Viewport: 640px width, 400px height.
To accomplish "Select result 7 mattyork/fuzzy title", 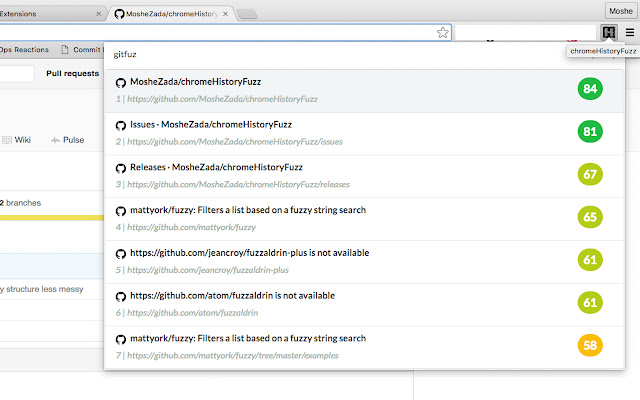I will pyautogui.click(x=248, y=338).
